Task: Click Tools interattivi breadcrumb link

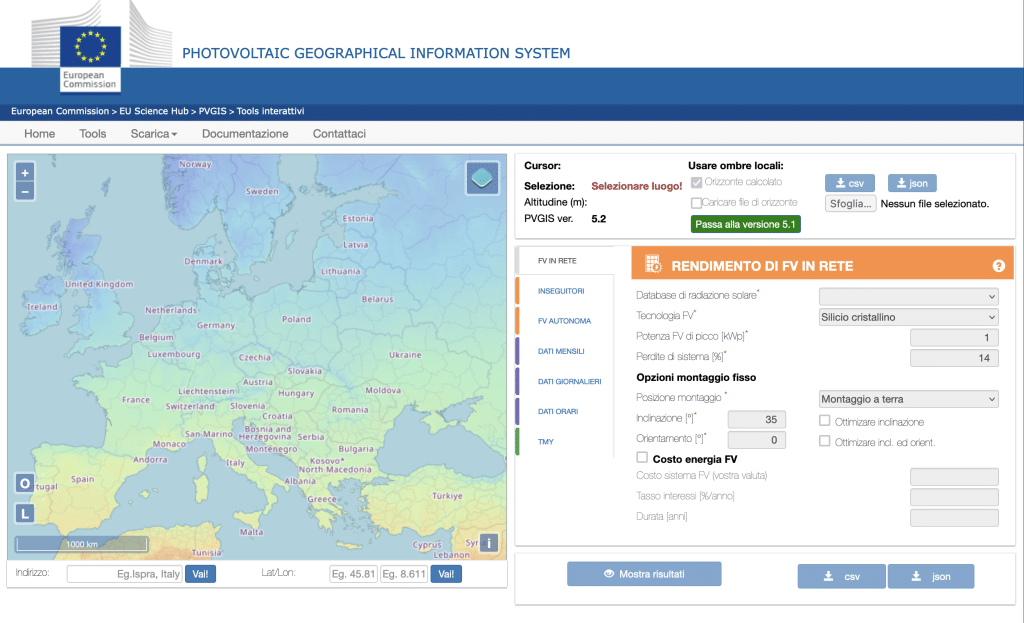Action: click(270, 111)
